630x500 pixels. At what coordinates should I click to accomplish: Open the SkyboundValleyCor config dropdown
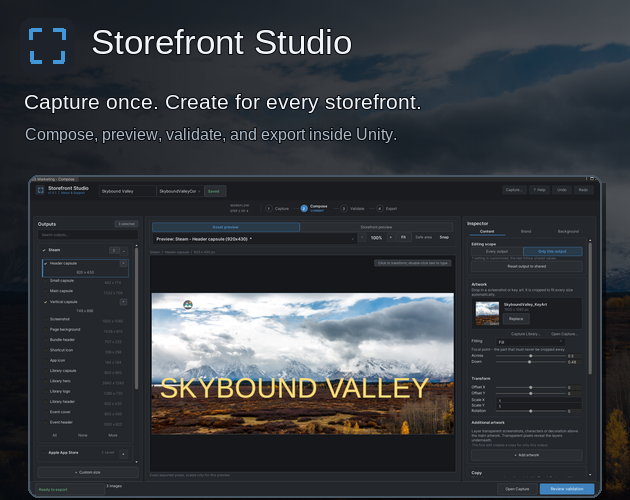[x=180, y=191]
